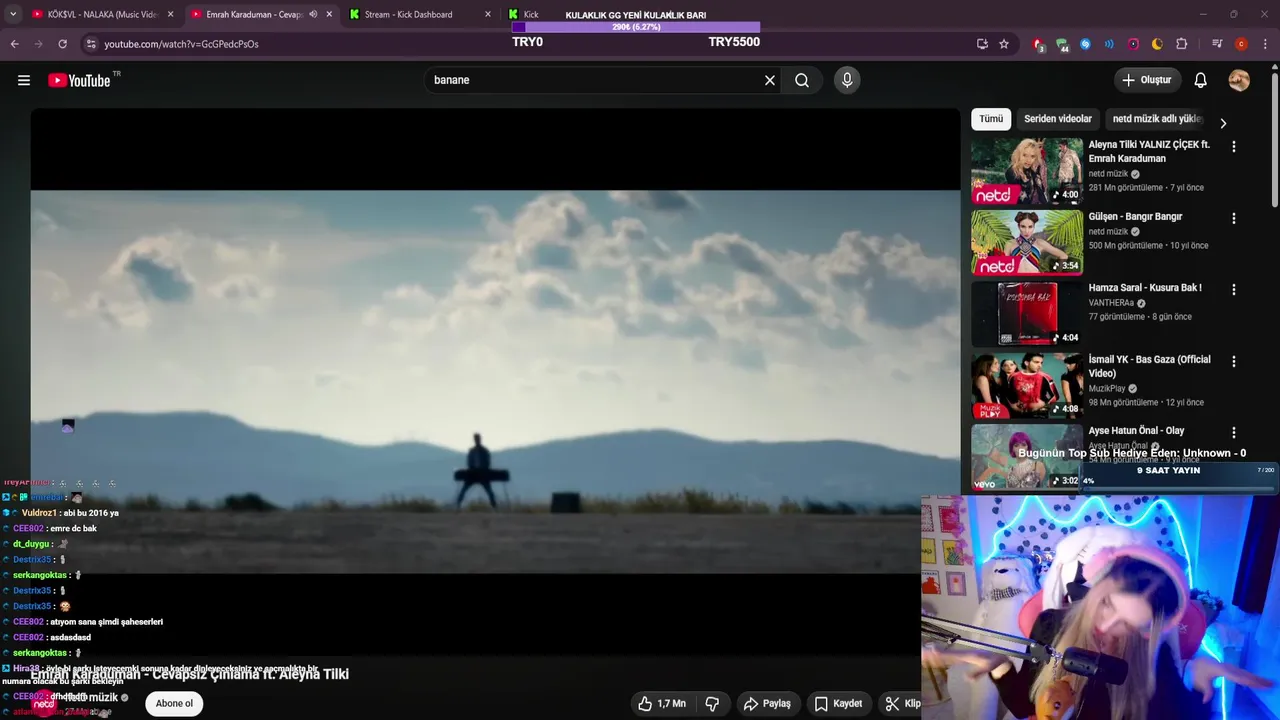Open İsmail YK - Bas Gaza title

coord(1149,366)
